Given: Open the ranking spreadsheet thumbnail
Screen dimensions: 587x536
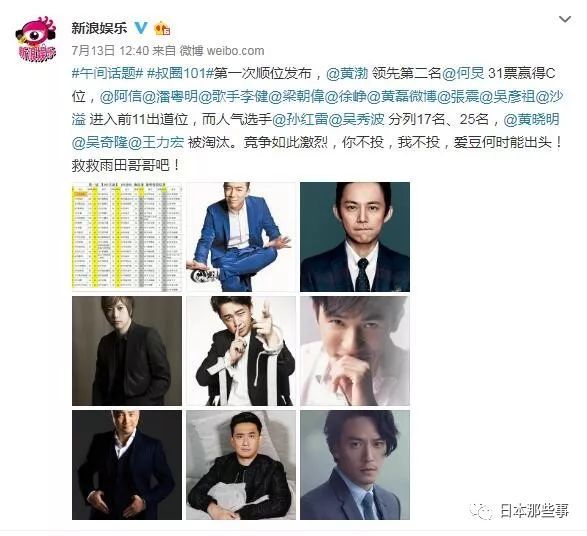Looking at the screenshot, I should tap(127, 237).
